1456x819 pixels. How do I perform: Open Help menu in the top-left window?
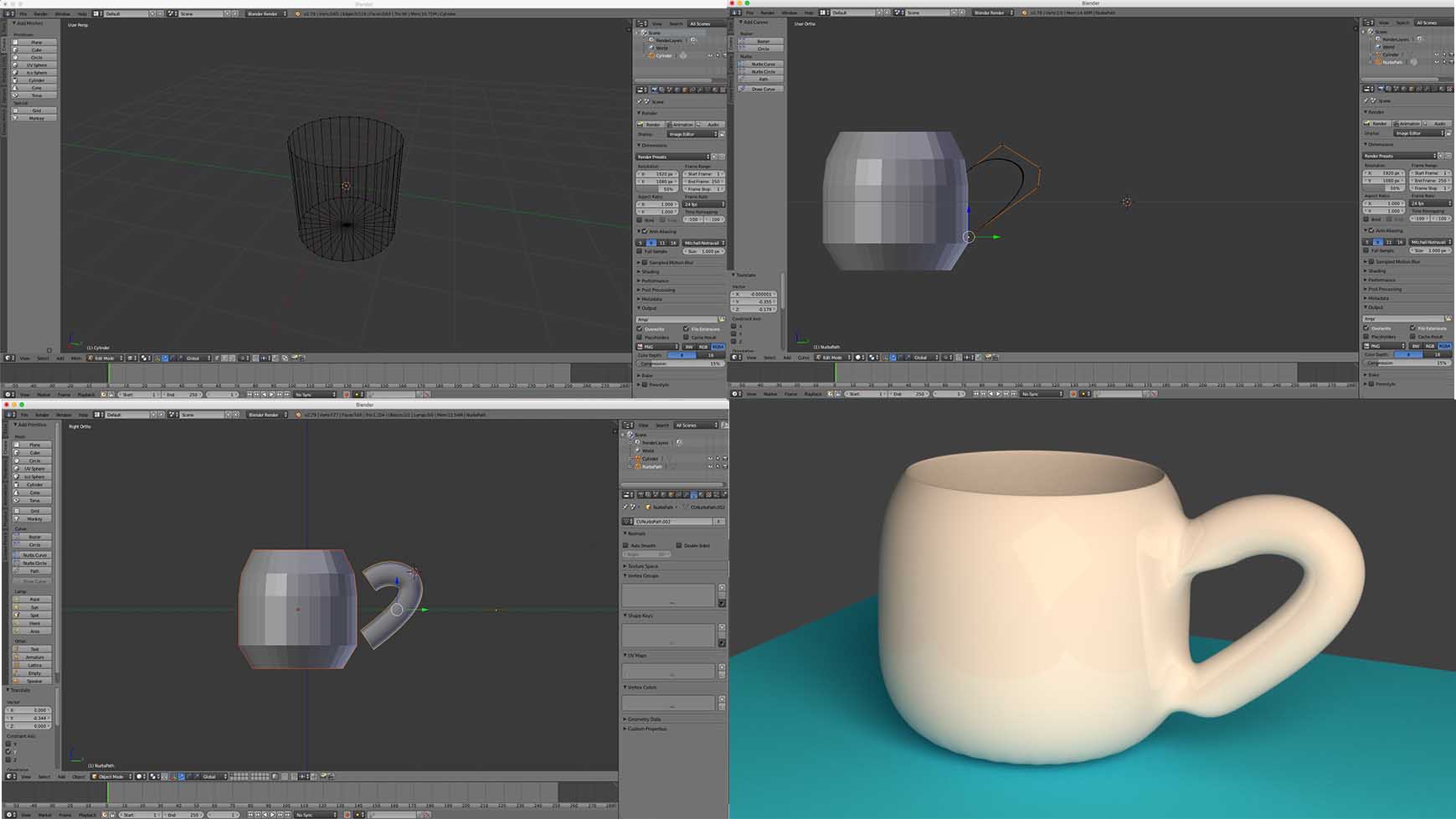pos(82,14)
